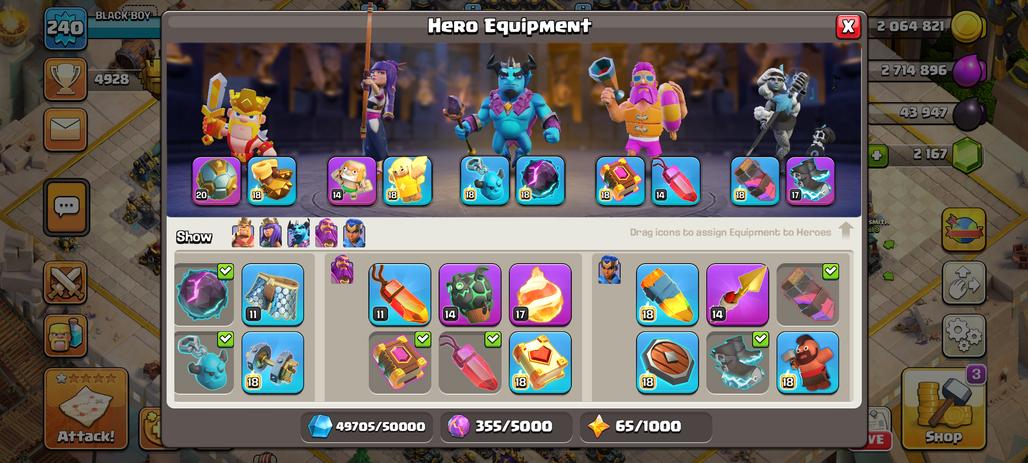
Task: Open the Shop button
Action: [943, 409]
